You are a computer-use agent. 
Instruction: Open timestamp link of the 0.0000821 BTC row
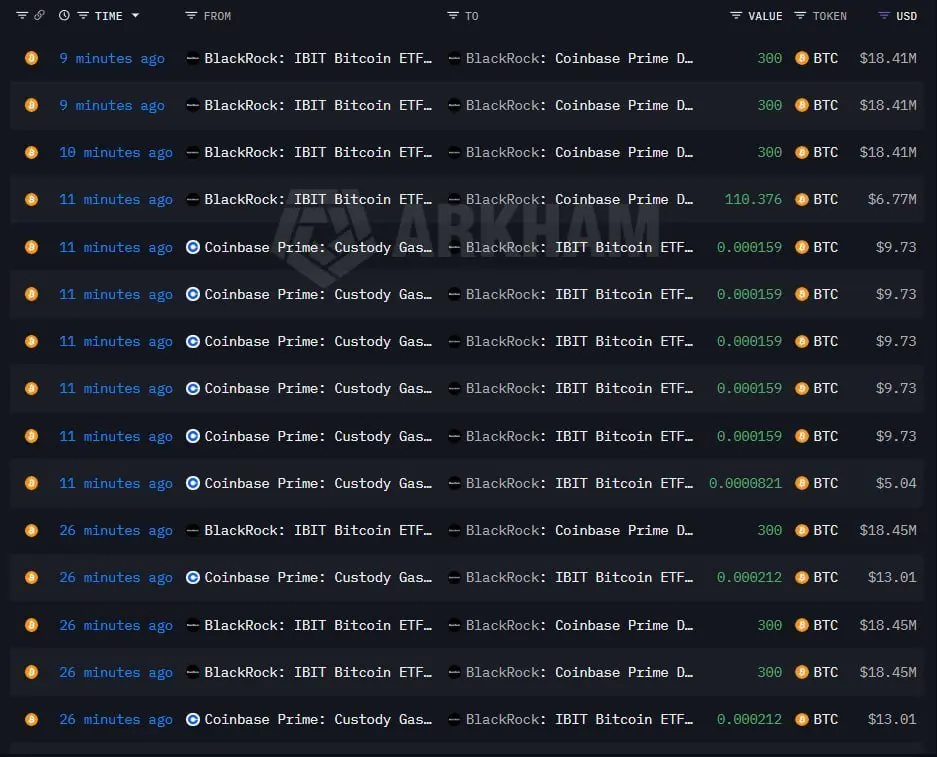116,483
